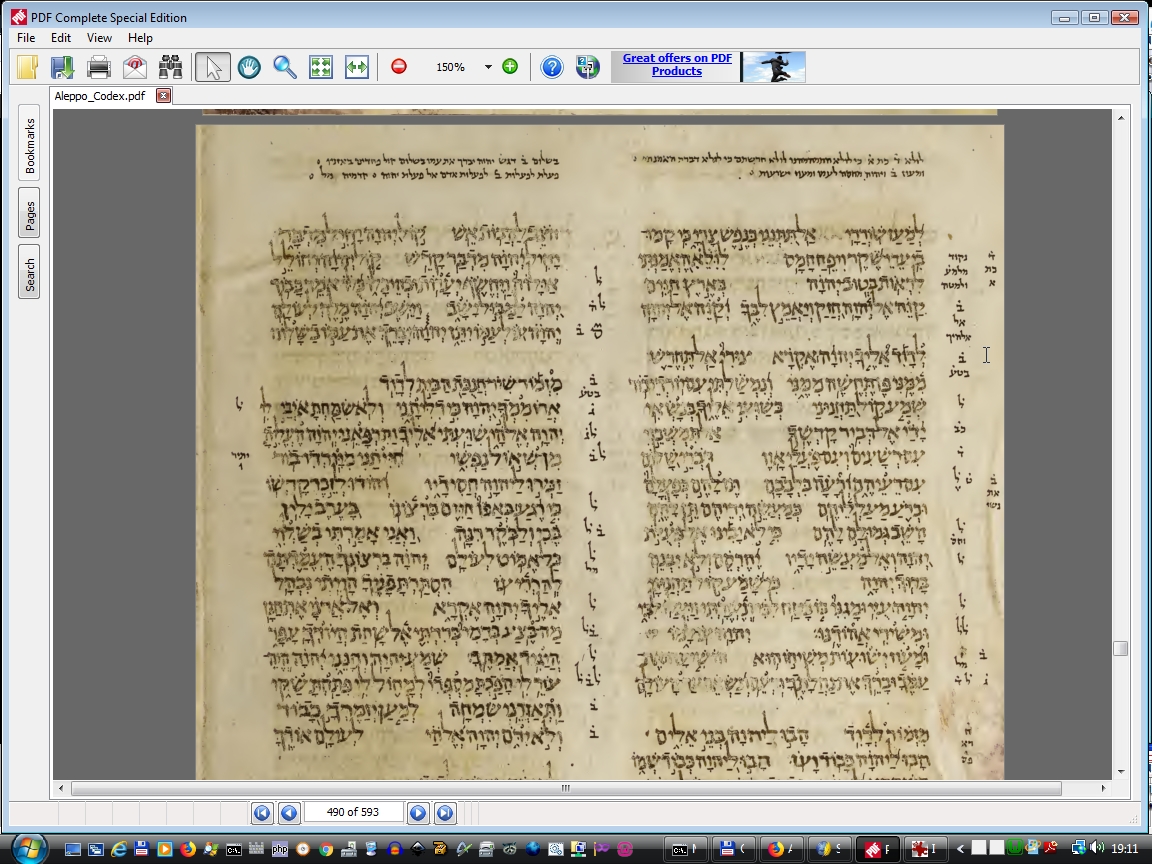Expand the 150% zoom level dropdown
Screen dimensions: 1152x864
point(488,67)
